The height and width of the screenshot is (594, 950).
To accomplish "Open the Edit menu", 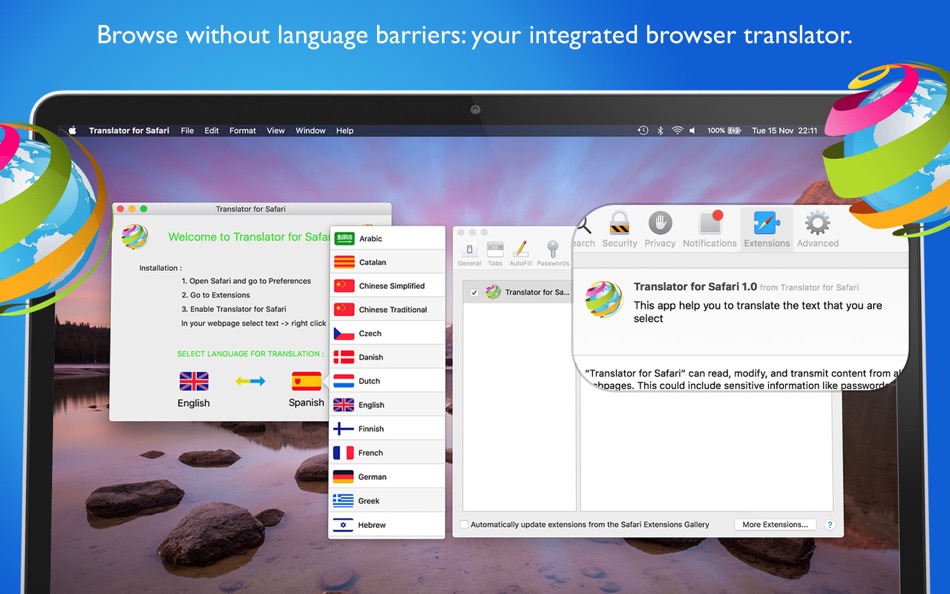I will coord(211,130).
